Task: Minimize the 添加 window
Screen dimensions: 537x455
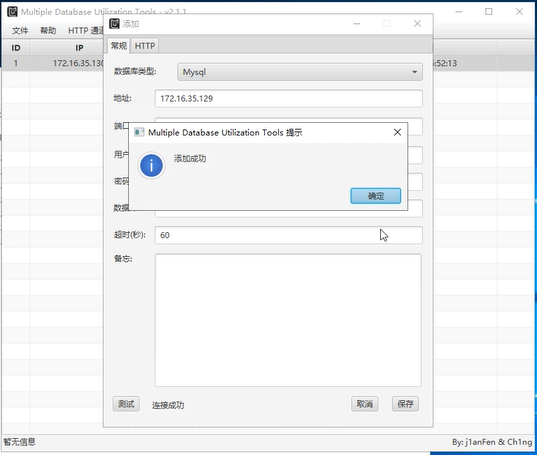Action: (357, 24)
